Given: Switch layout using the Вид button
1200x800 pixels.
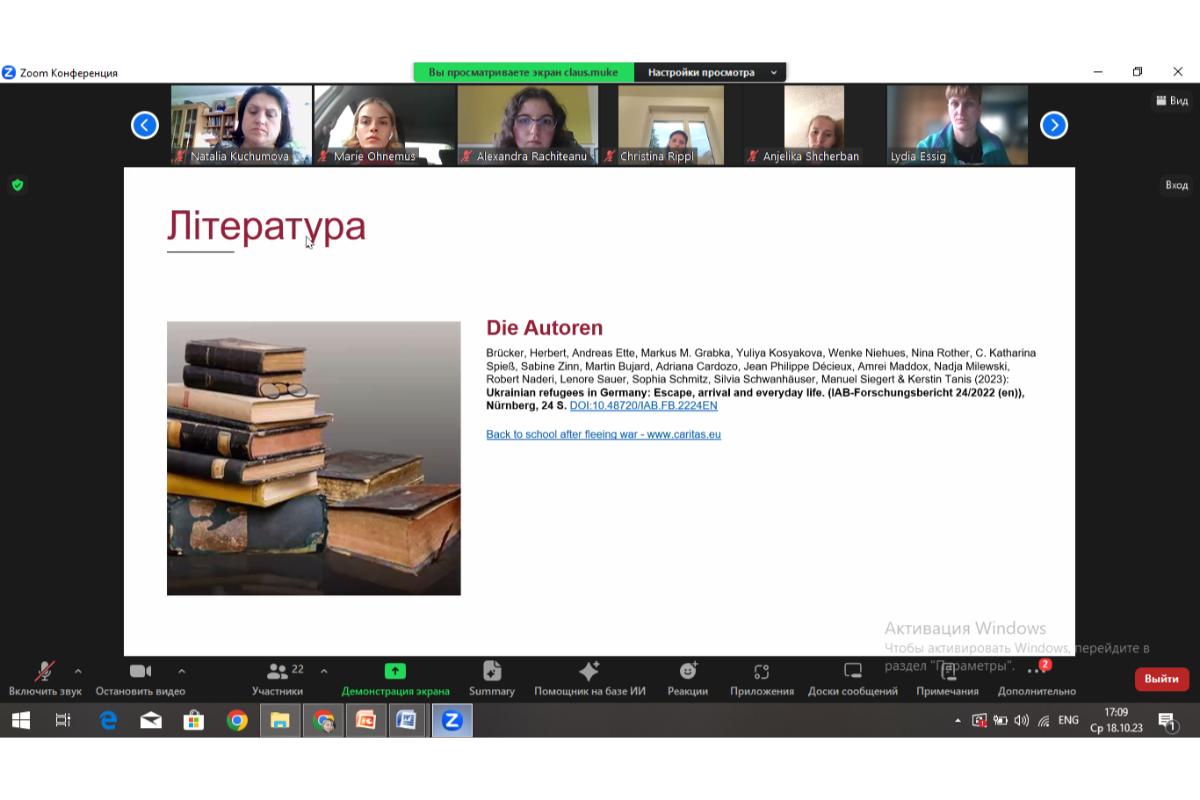Looking at the screenshot, I should pos(1172,100).
